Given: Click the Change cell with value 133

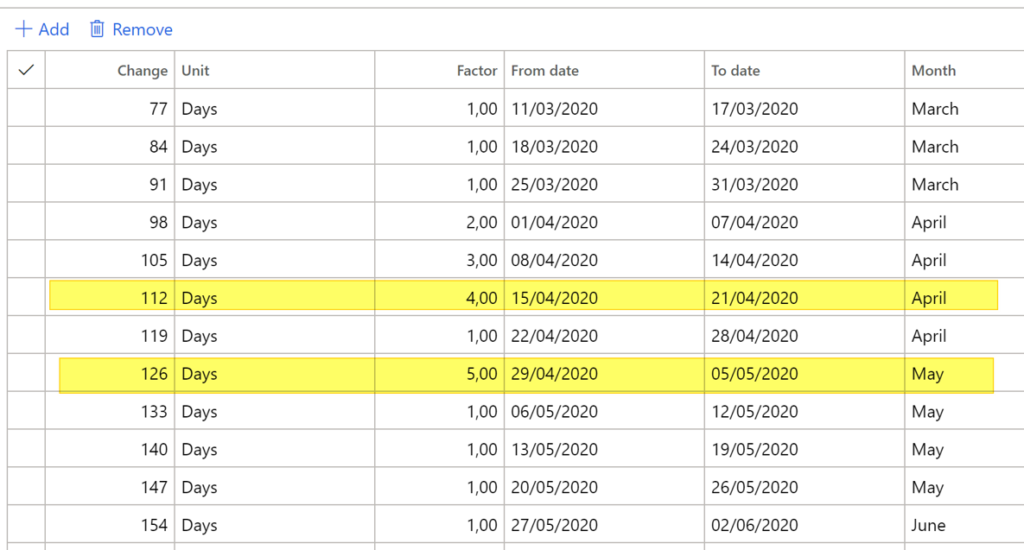Looking at the screenshot, I should point(110,412).
